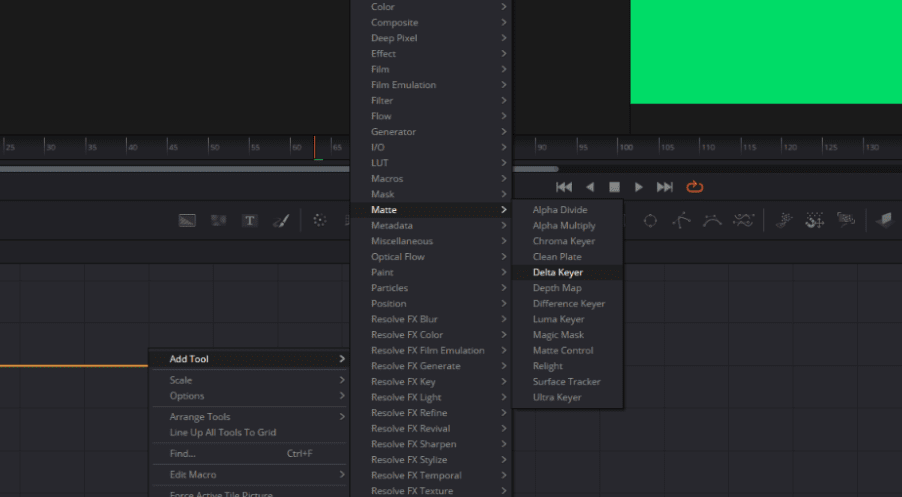Viewport: 902px width, 497px height.
Task: Expand the Scale submenu
Action: pyautogui.click(x=249, y=380)
